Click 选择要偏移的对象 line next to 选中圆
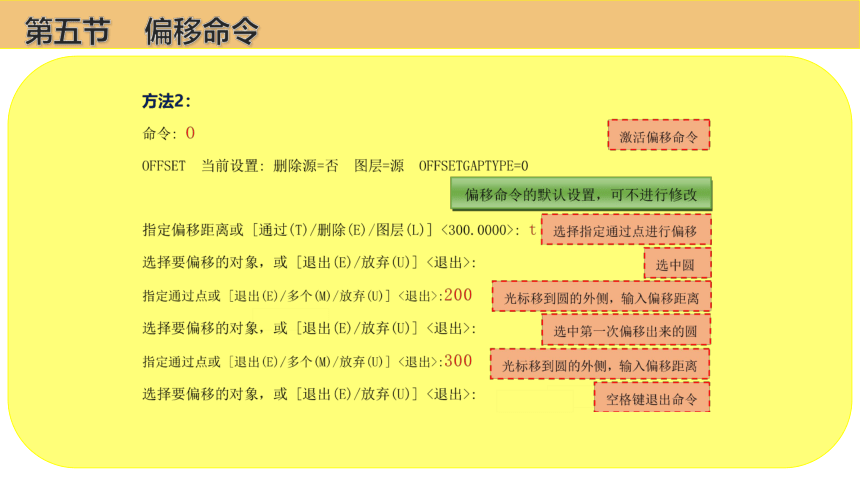The image size is (860, 484). pos(309,262)
